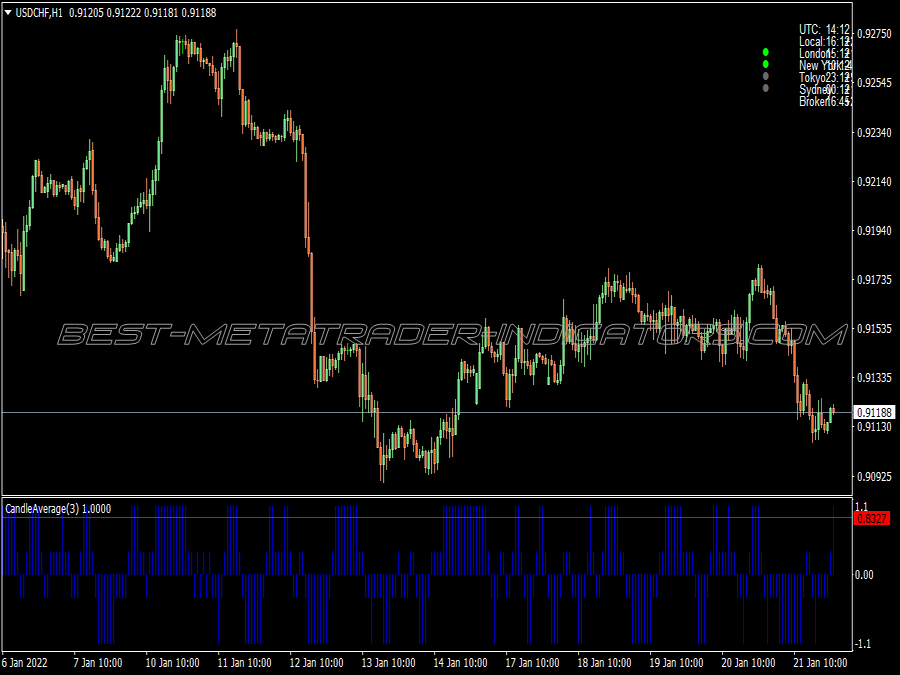Screen dimensions: 900x675
Task: Click the Broker time label
Action: [x=824, y=102]
